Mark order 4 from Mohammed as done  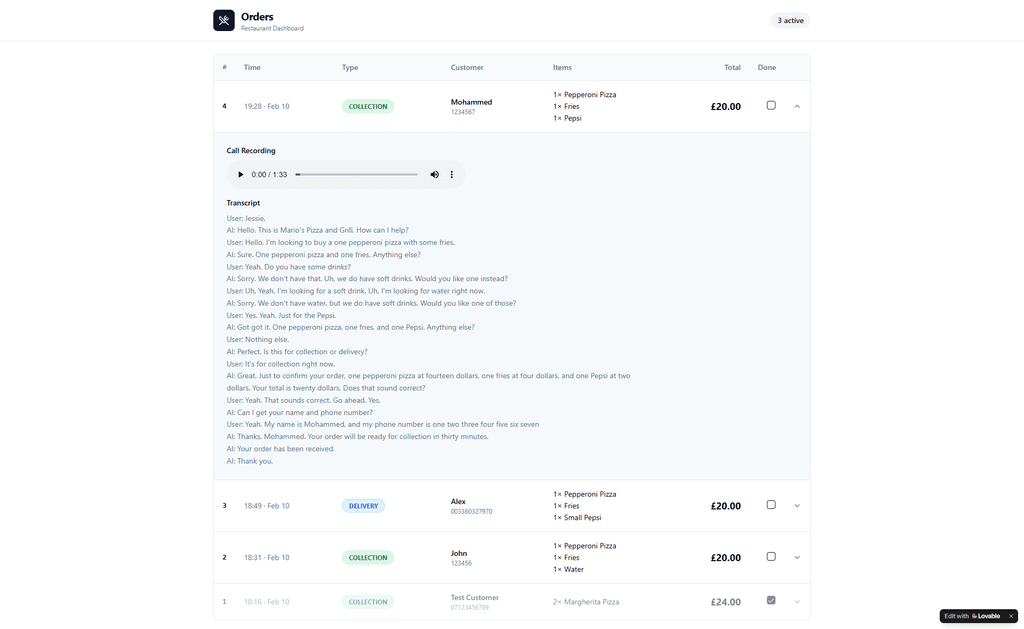(x=771, y=105)
